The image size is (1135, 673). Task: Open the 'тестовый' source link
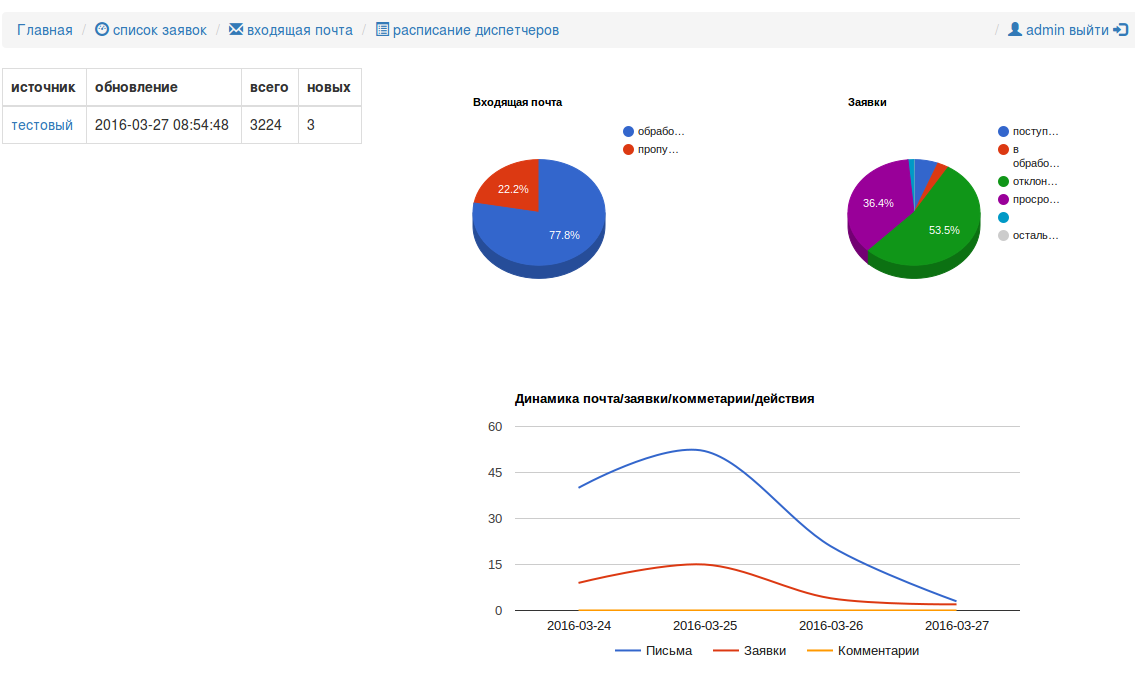coord(42,125)
